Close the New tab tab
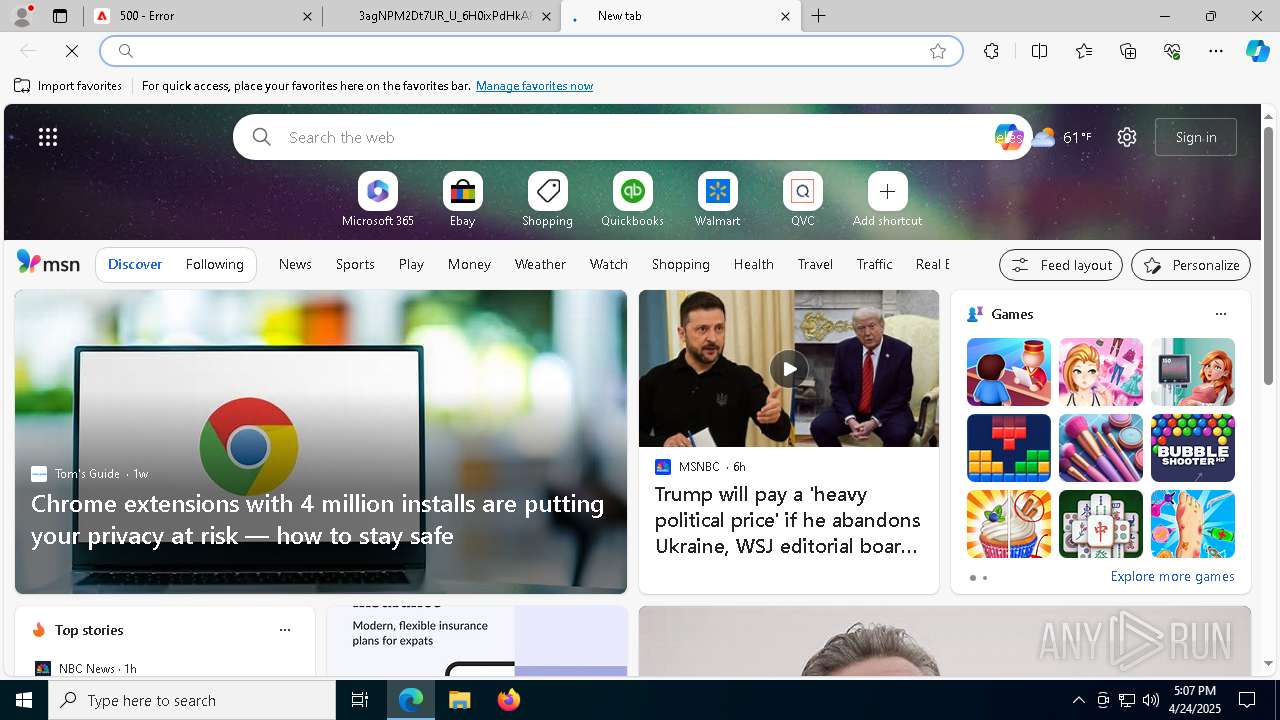This screenshot has height=720, width=1280. (x=785, y=16)
